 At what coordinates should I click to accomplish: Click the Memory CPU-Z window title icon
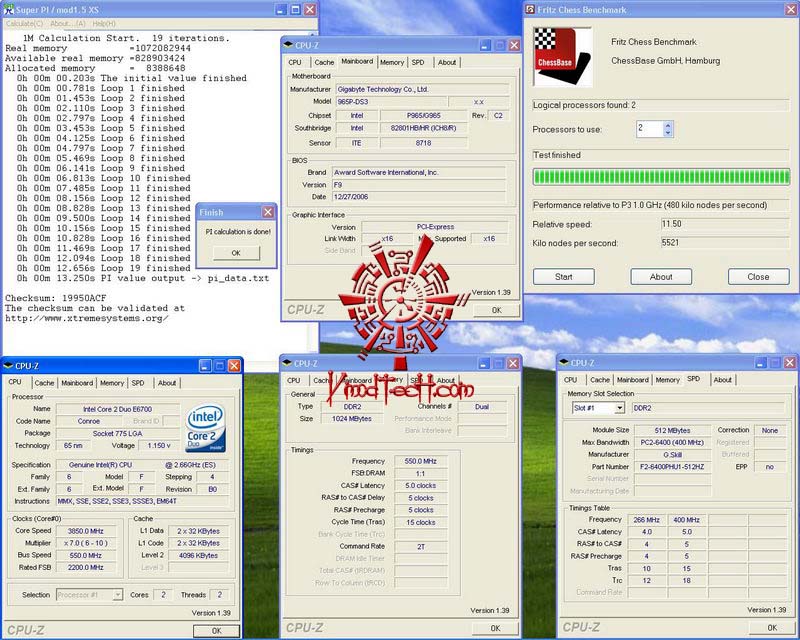(287, 363)
